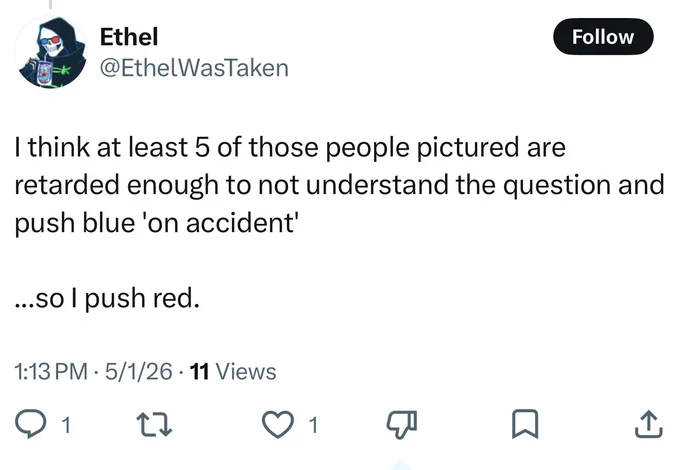Visit the @EthelWasTaken handle link

(194, 68)
